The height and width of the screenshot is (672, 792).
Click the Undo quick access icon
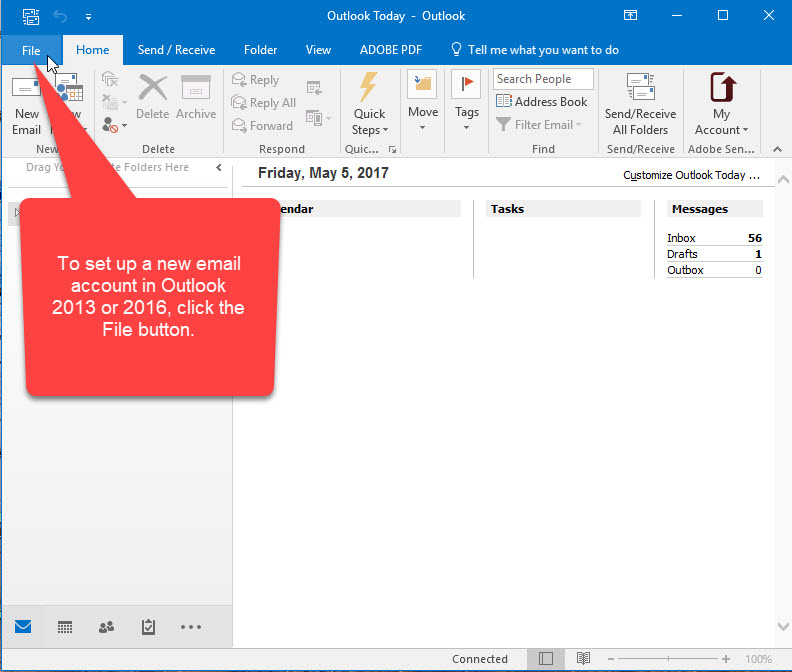(60, 16)
